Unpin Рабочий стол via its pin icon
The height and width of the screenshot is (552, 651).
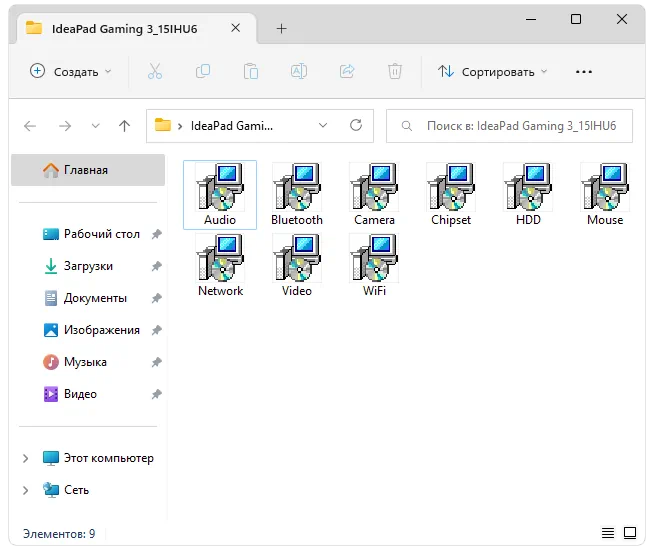pyautogui.click(x=157, y=234)
